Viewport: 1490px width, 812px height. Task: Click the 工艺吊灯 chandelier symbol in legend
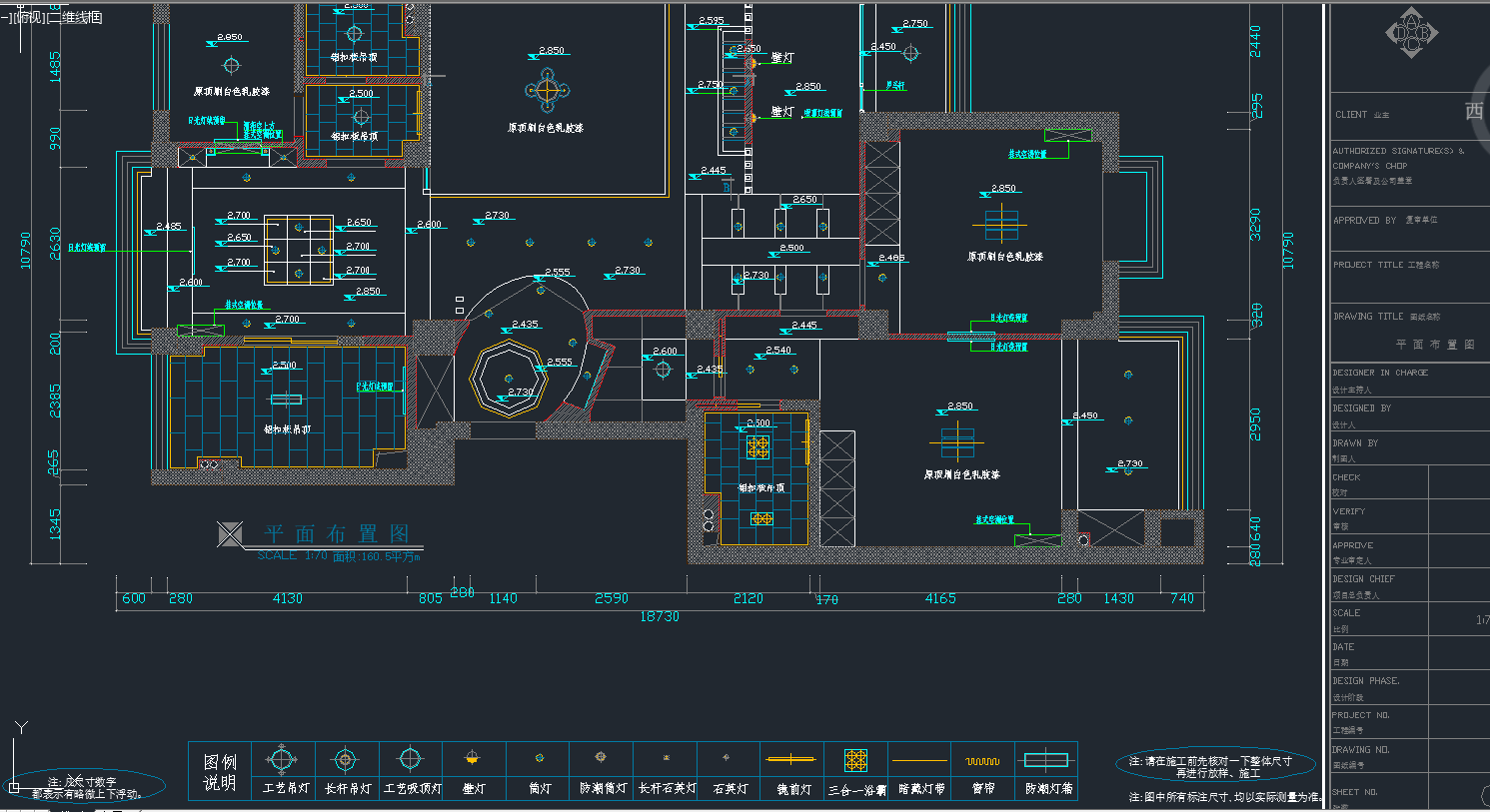coord(282,760)
